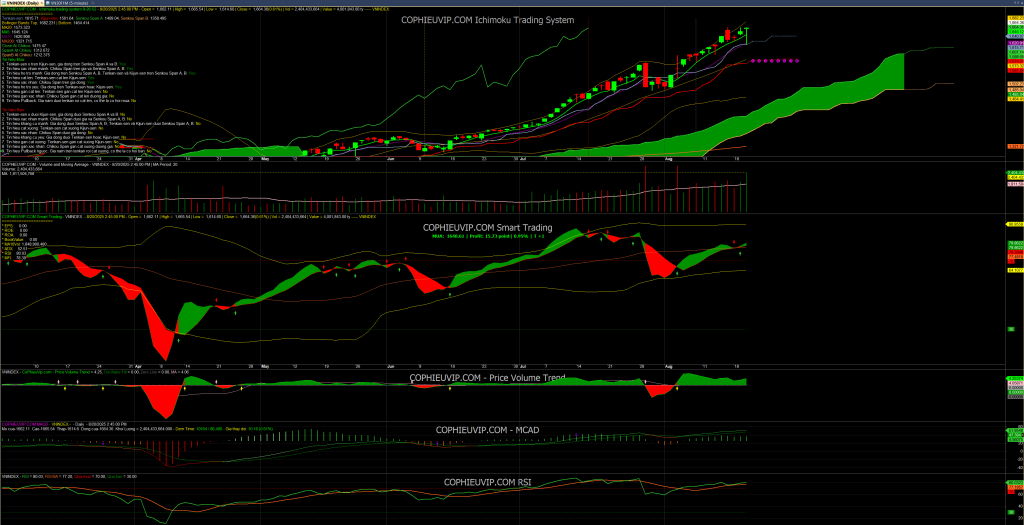This screenshot has width=1024, height=525.
Task: Select the ADX value in Smart Trading pane
Action: [22, 249]
